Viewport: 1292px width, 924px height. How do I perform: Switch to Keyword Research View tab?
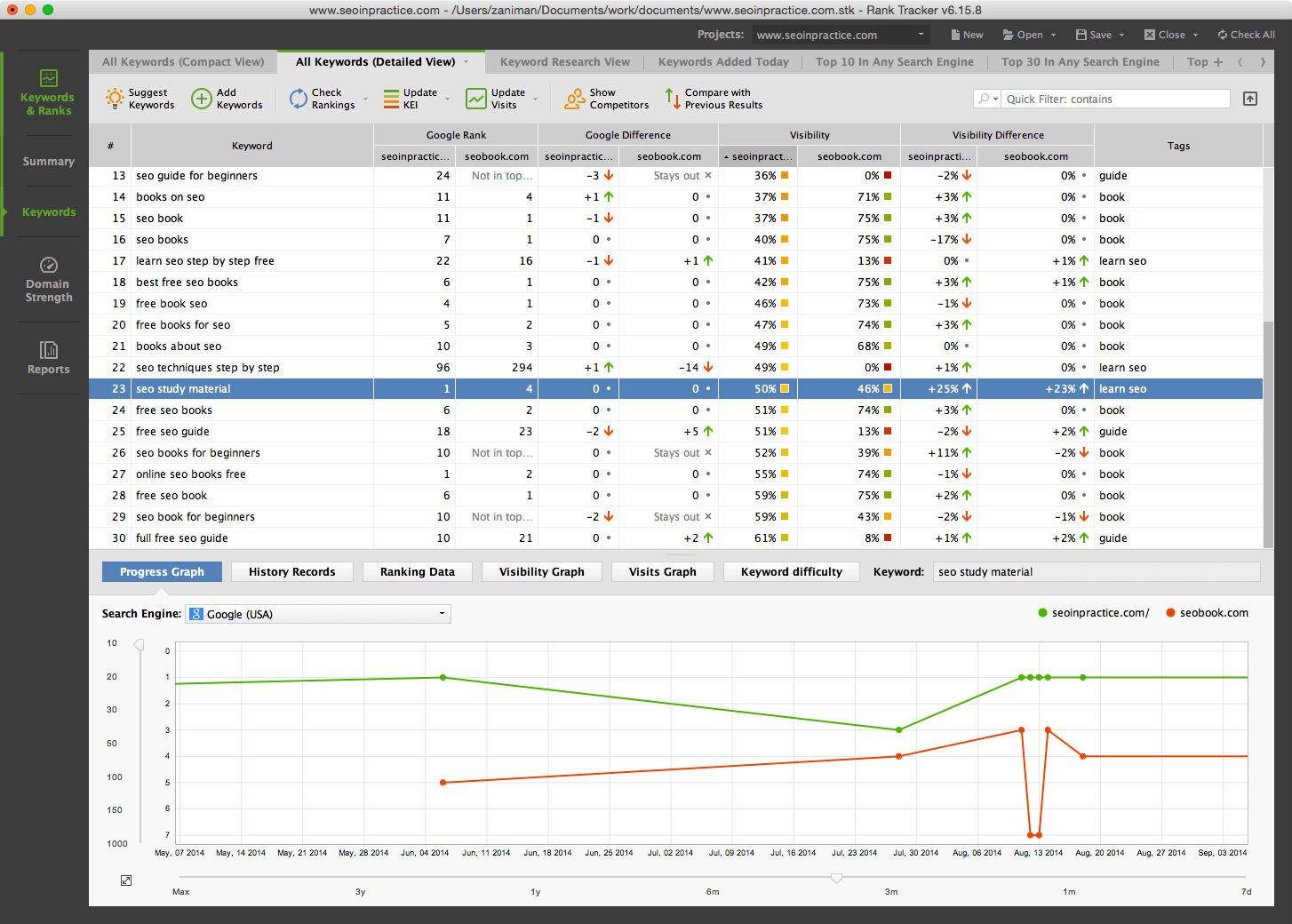564,62
